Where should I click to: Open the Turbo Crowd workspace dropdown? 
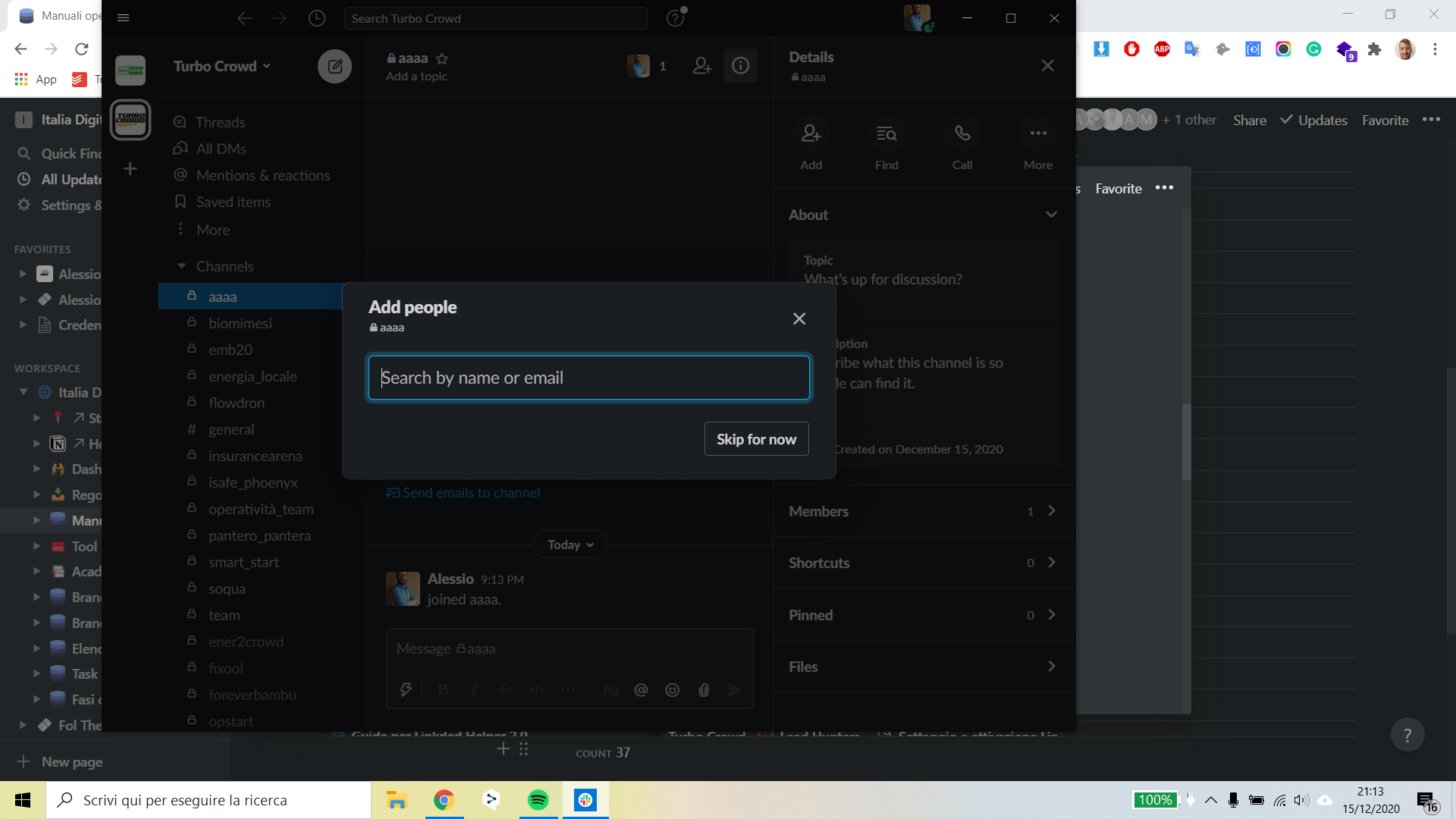[221, 67]
